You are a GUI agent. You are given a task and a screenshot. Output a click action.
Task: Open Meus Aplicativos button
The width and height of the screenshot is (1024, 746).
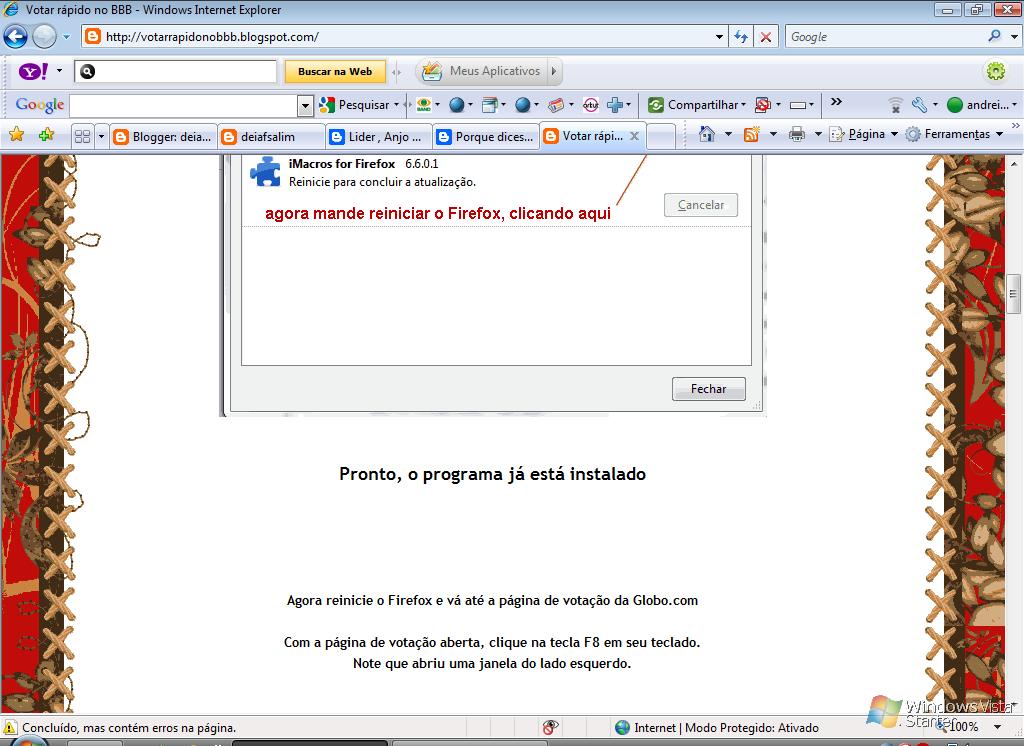[481, 71]
